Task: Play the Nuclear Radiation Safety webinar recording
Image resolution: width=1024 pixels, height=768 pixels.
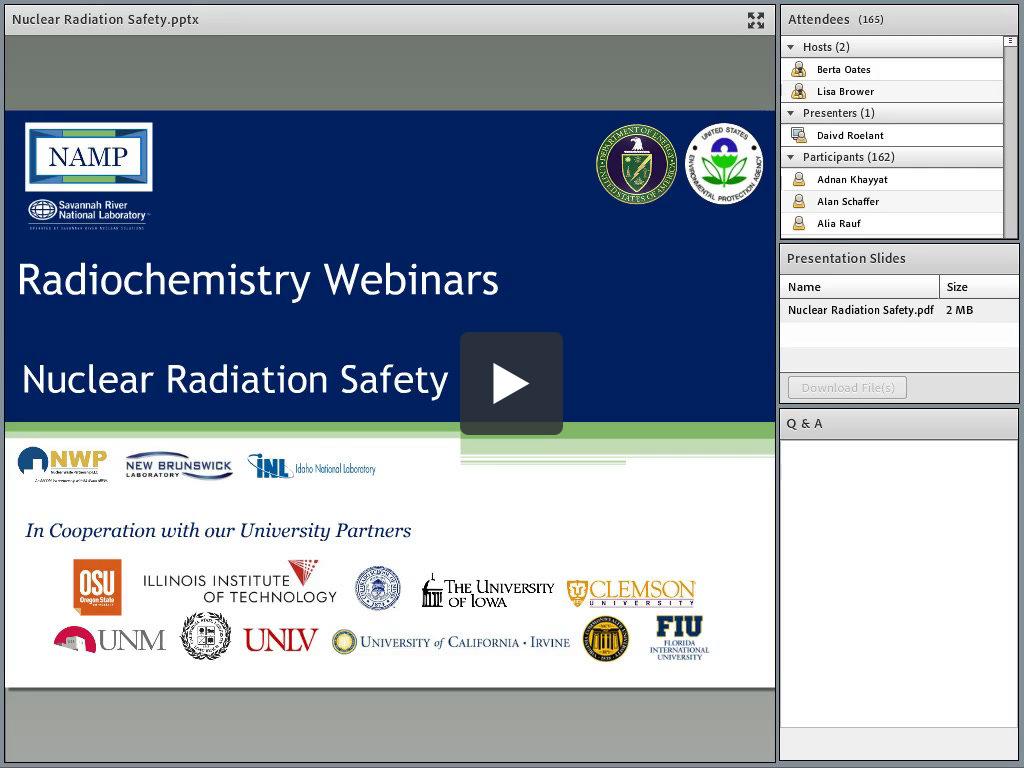Action: tap(511, 383)
